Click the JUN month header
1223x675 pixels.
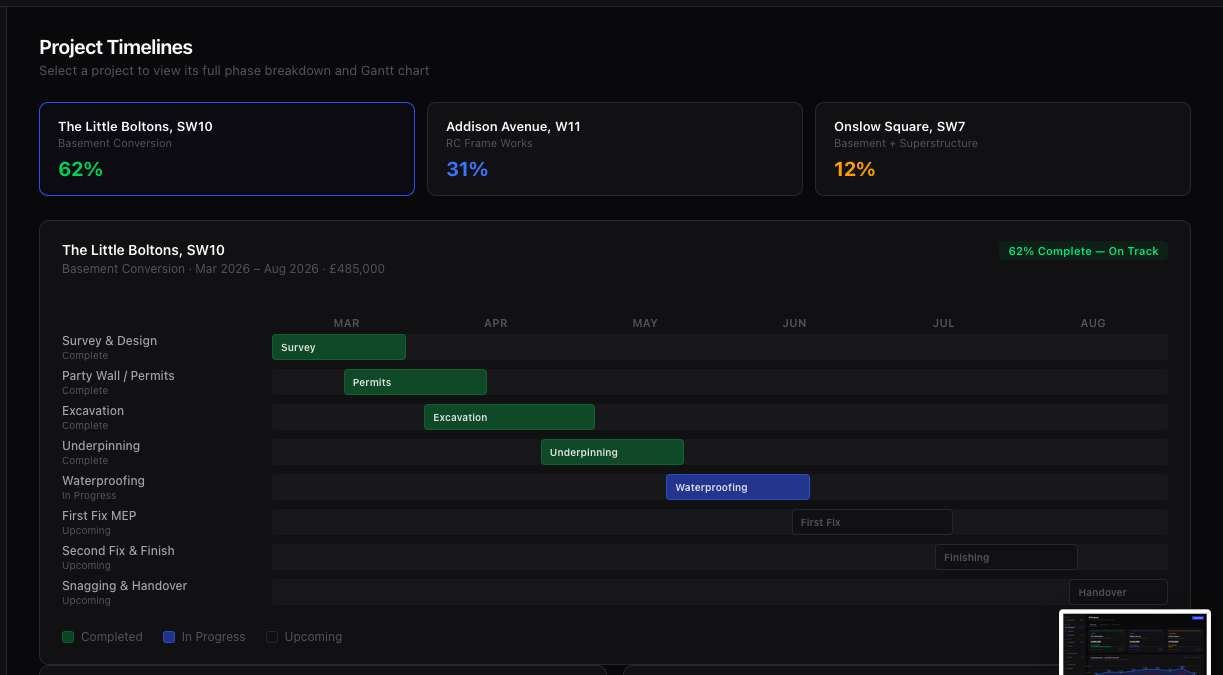point(795,323)
